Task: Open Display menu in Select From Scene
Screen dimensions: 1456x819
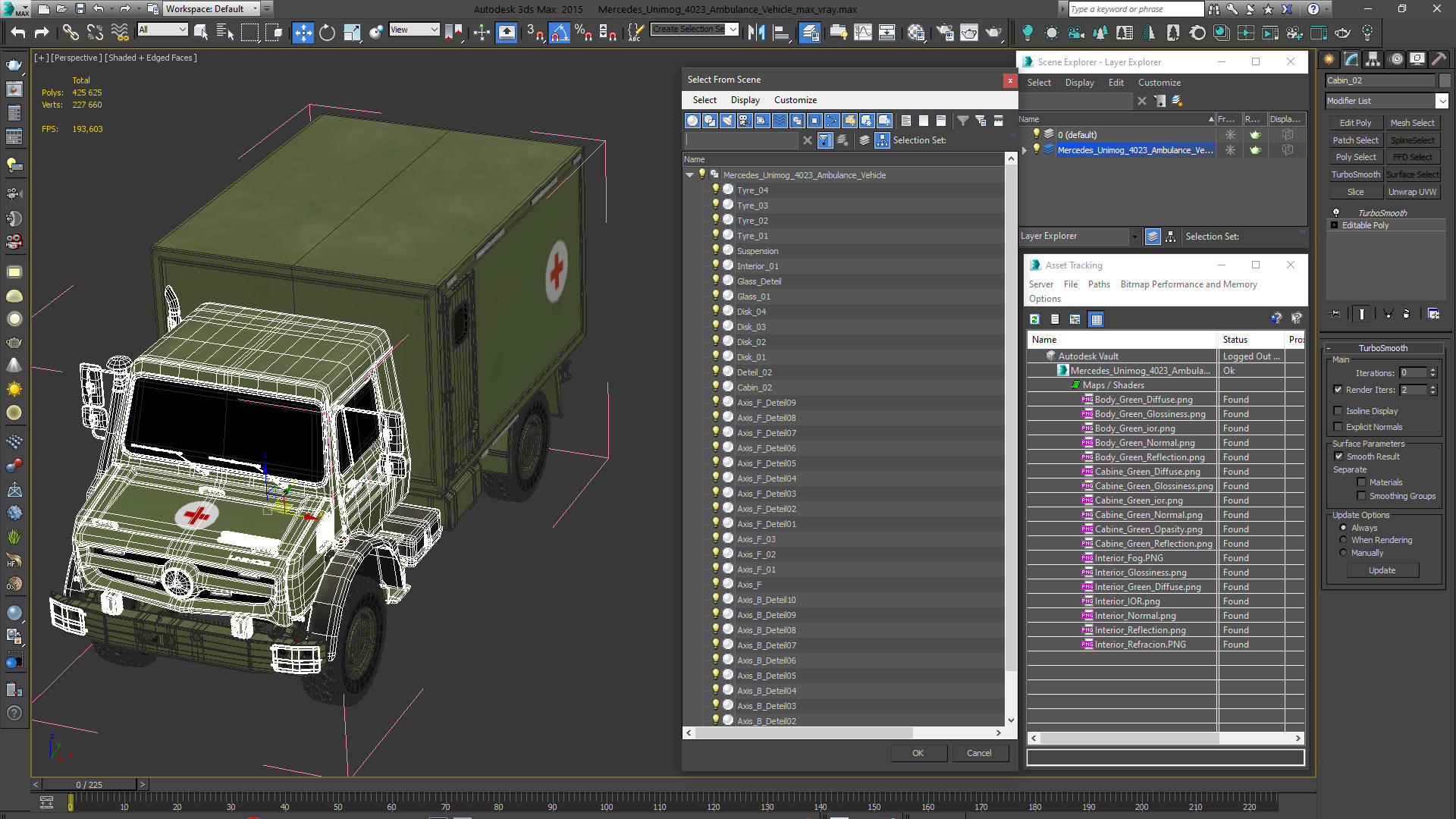Action: (745, 100)
